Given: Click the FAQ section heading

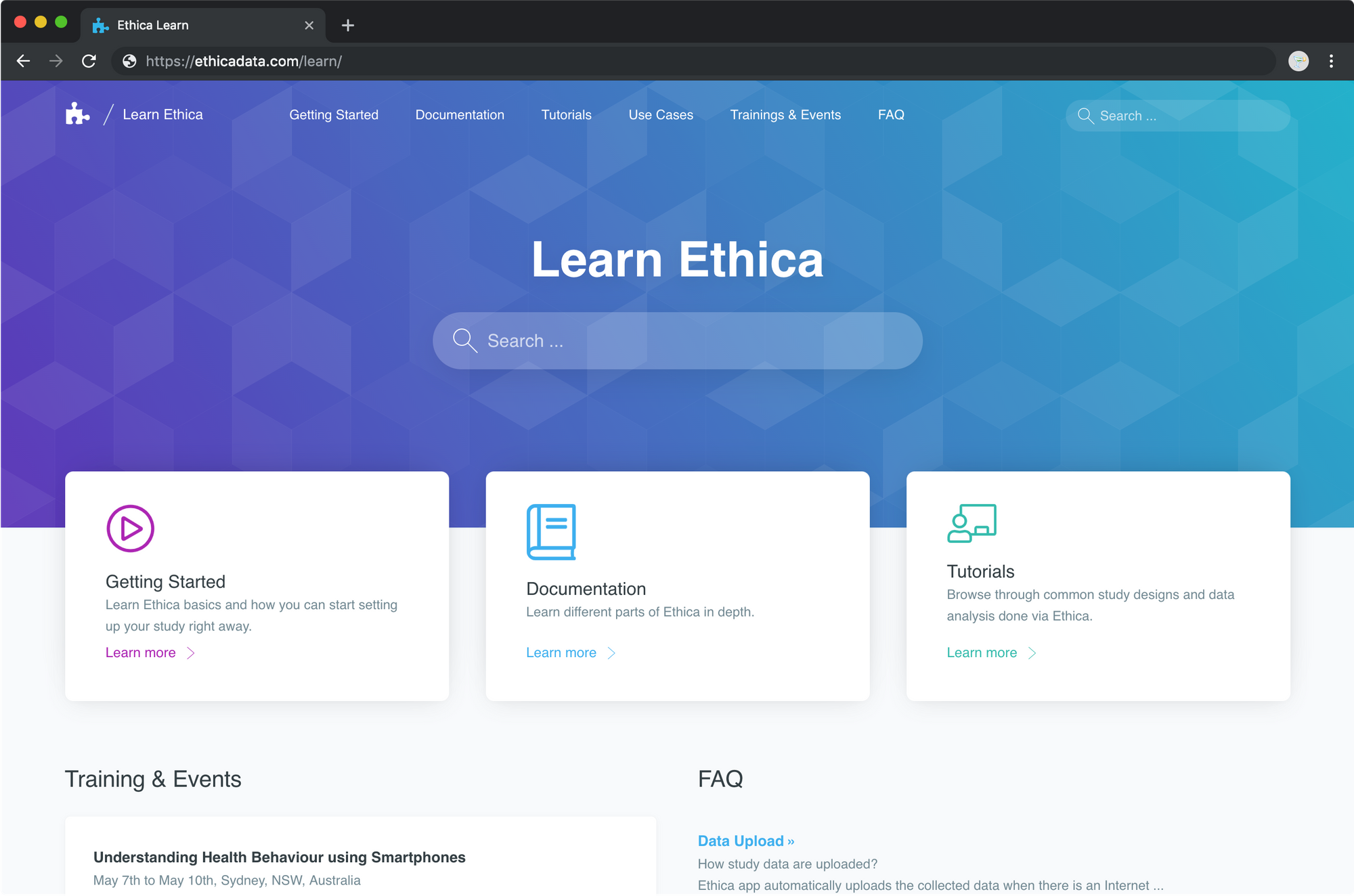Looking at the screenshot, I should point(720,779).
